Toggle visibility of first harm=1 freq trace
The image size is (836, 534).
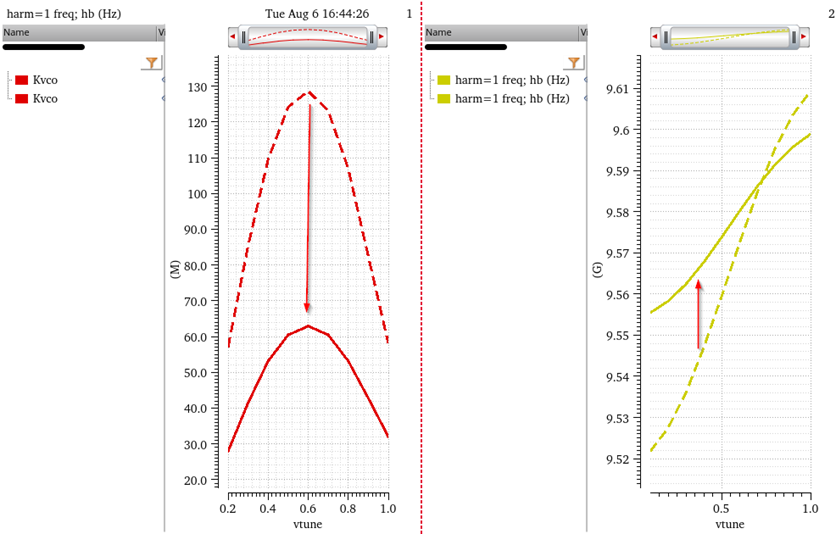(x=586, y=80)
